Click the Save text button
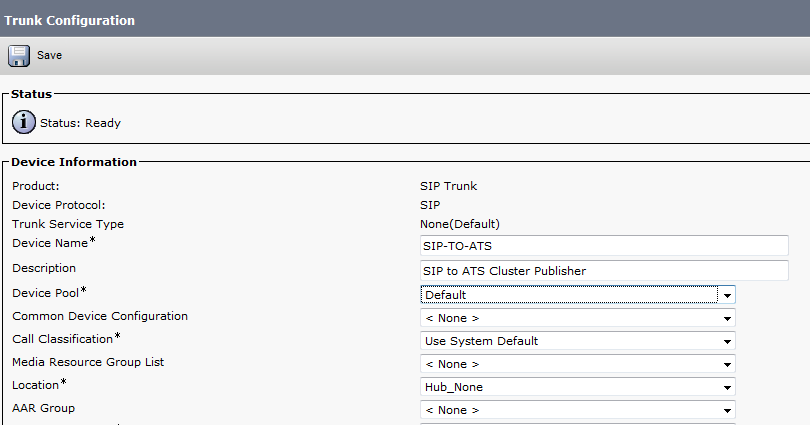 49,56
